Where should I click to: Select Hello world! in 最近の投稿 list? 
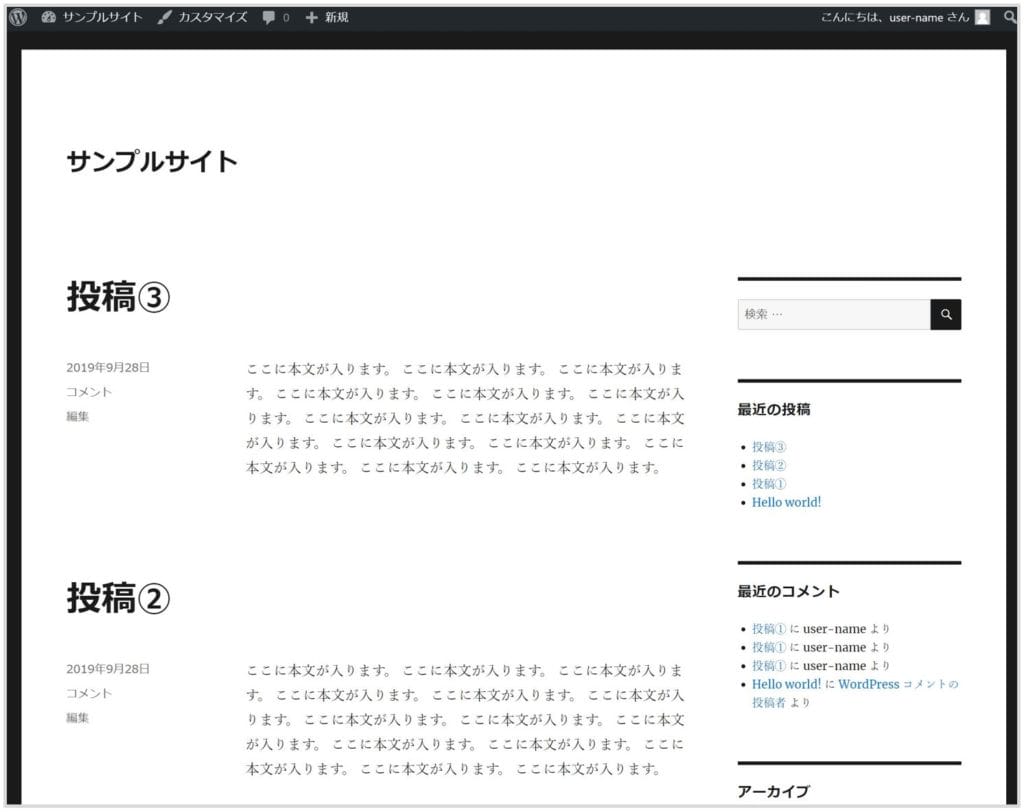pyautogui.click(x=786, y=502)
